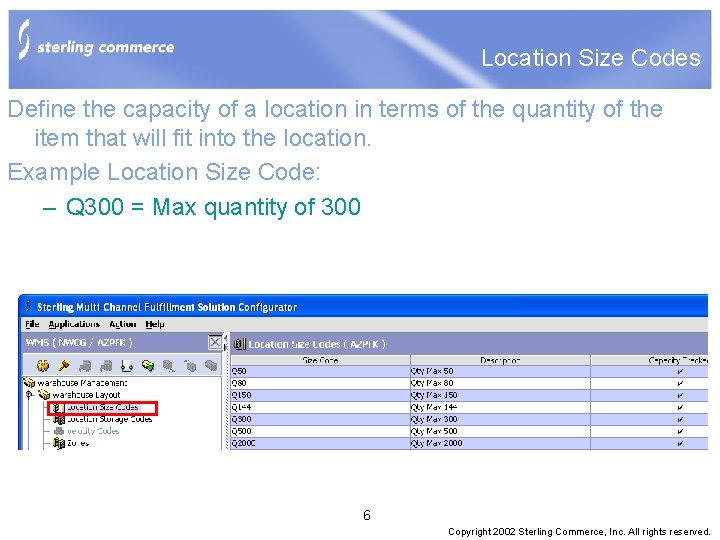Click the 'Qty Max 2000' description cell

coord(500,443)
